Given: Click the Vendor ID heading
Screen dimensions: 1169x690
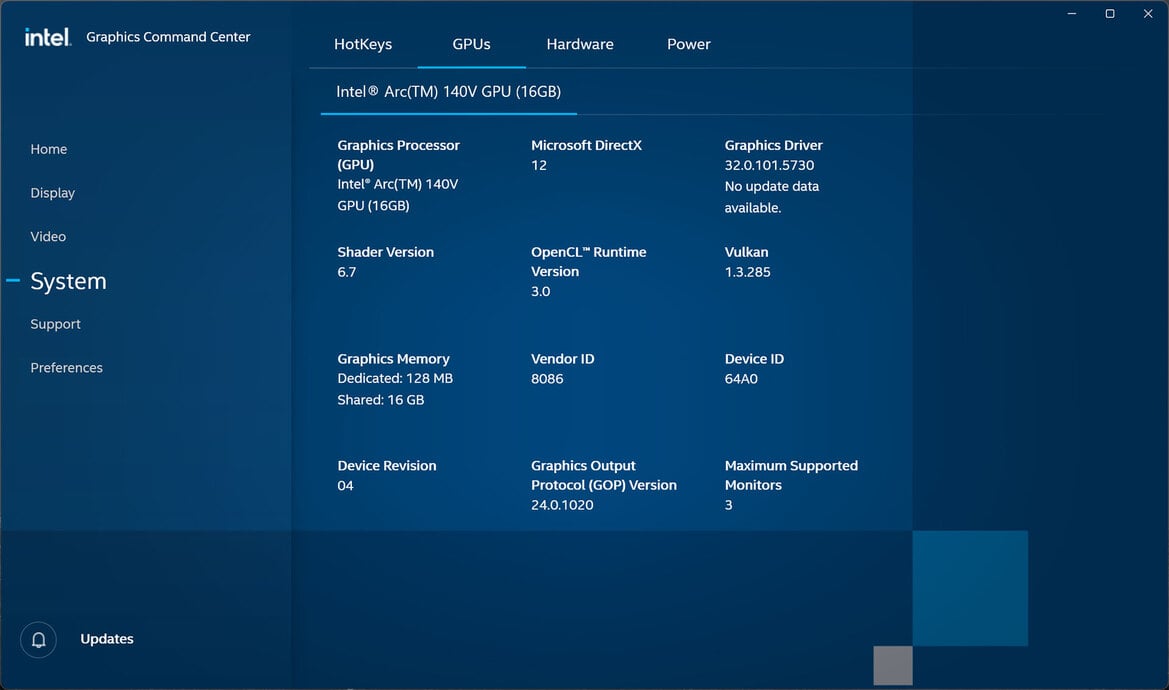Looking at the screenshot, I should tap(562, 358).
